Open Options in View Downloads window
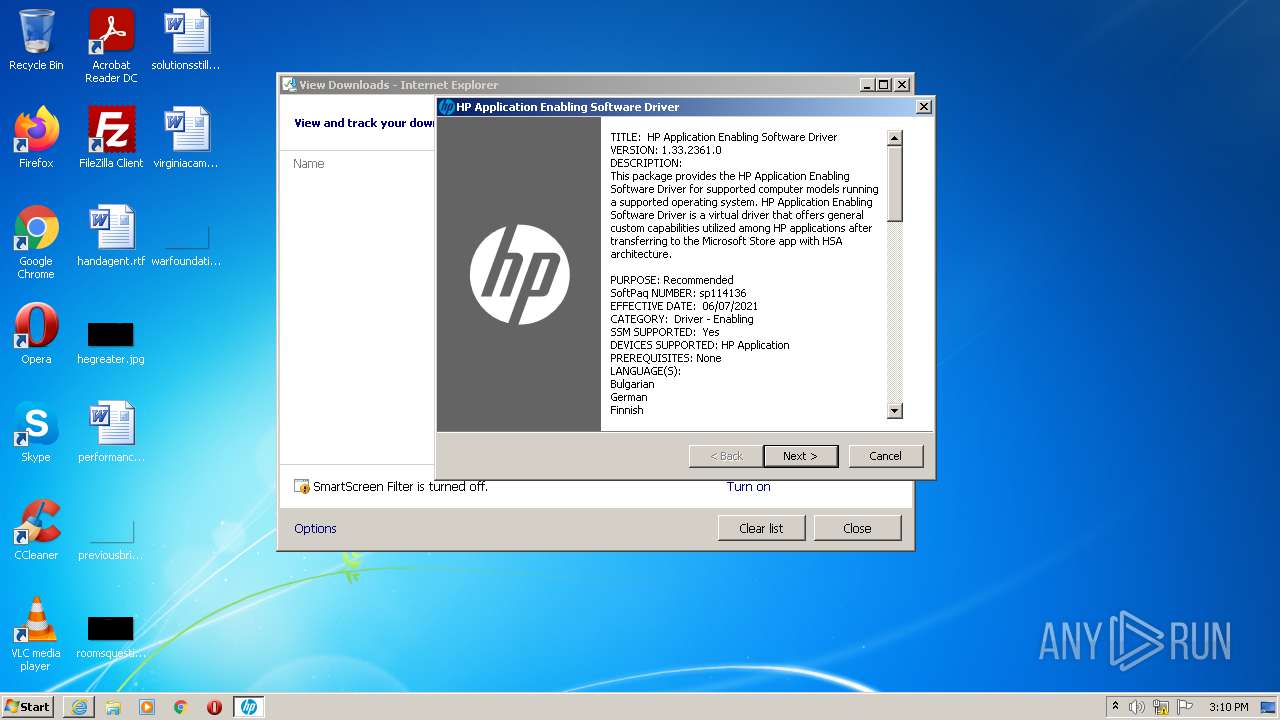The width and height of the screenshot is (1280, 720). click(315, 529)
